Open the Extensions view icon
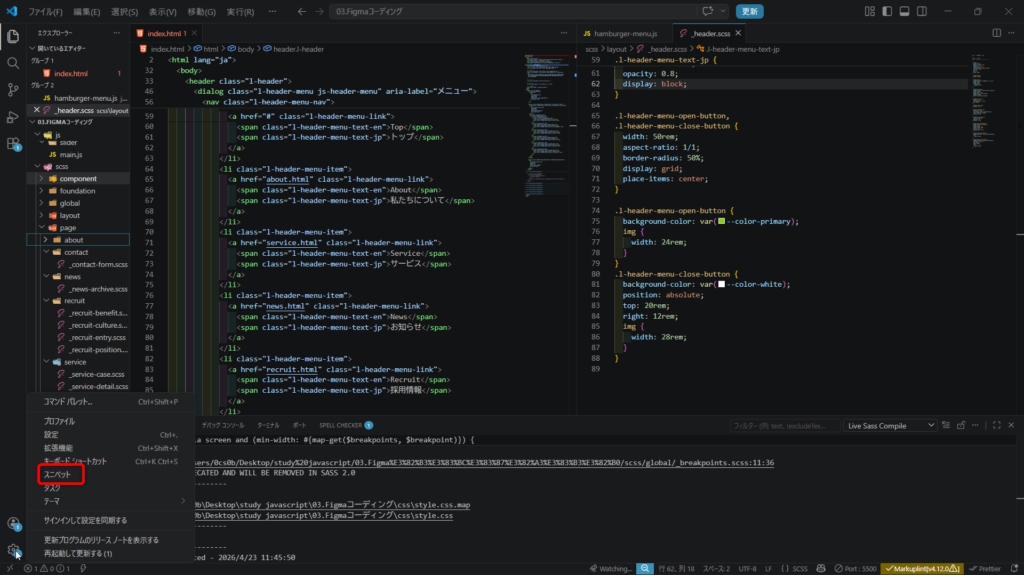This screenshot has height=575, width=1024. point(13,144)
